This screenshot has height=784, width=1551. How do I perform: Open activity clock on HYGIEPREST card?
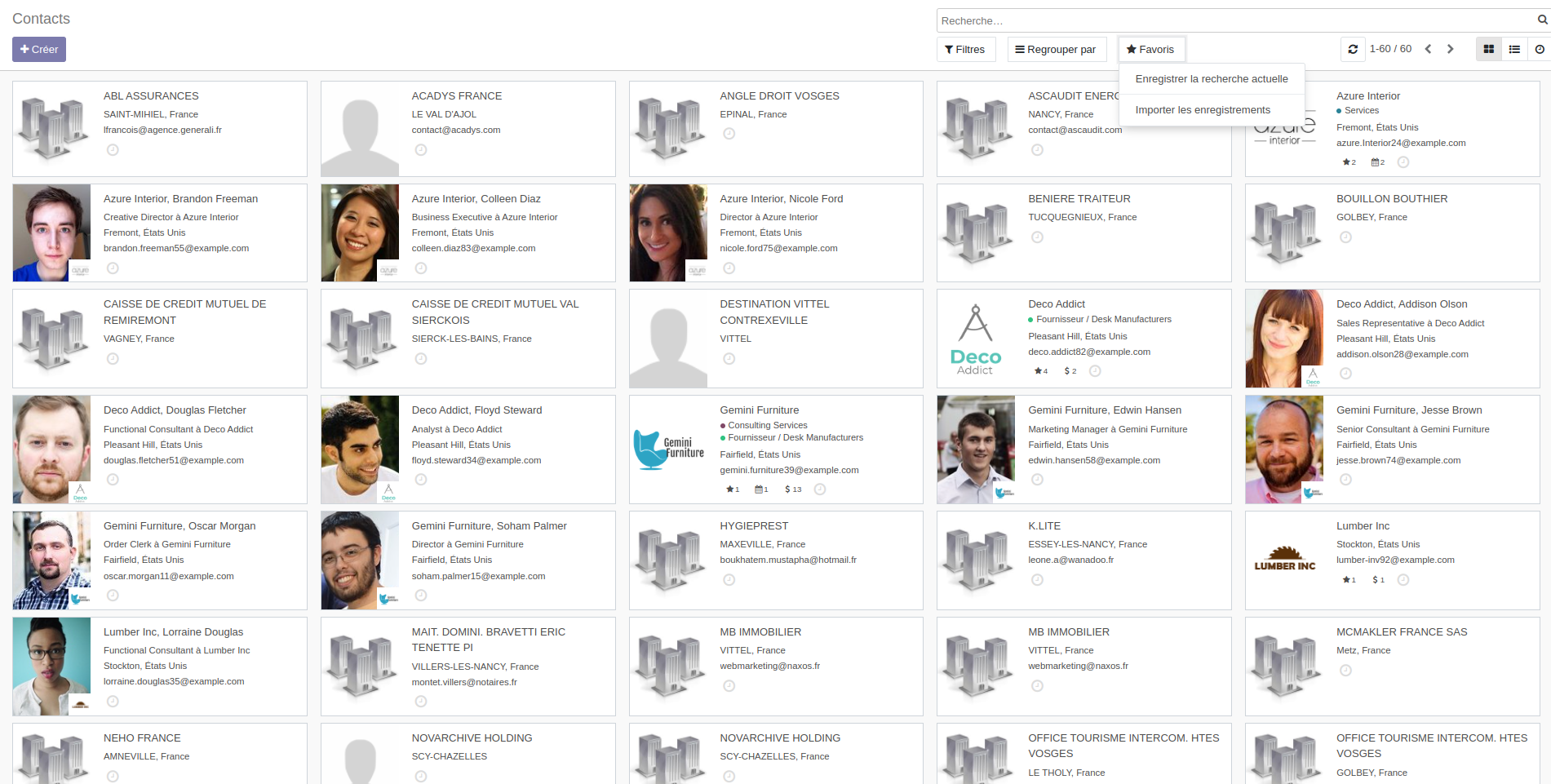click(x=729, y=580)
